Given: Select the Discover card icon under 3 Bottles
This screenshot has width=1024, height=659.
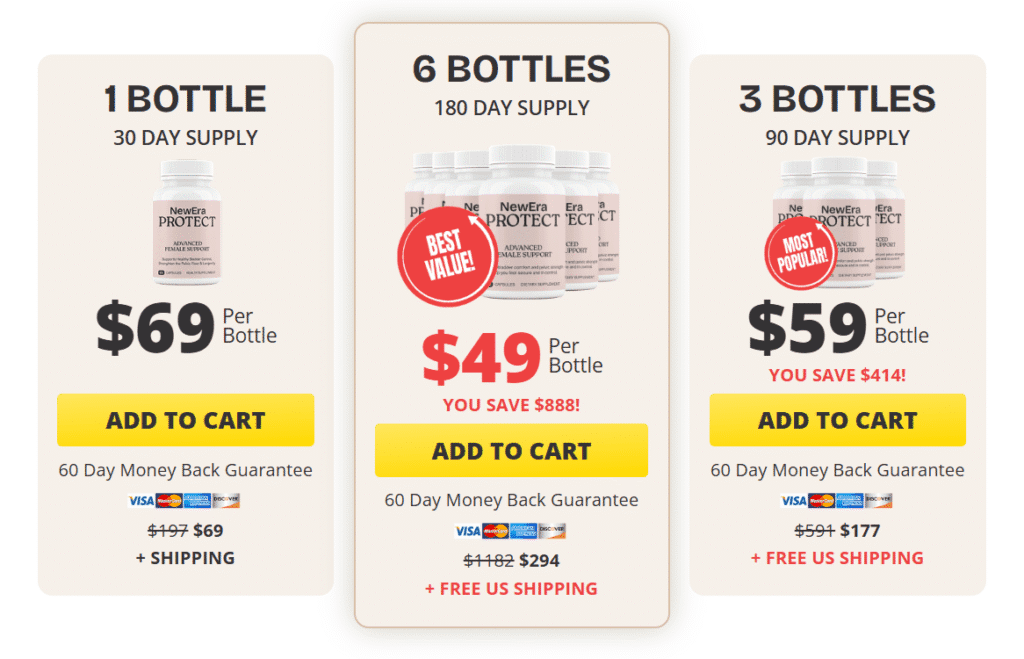Looking at the screenshot, I should pos(878,500).
